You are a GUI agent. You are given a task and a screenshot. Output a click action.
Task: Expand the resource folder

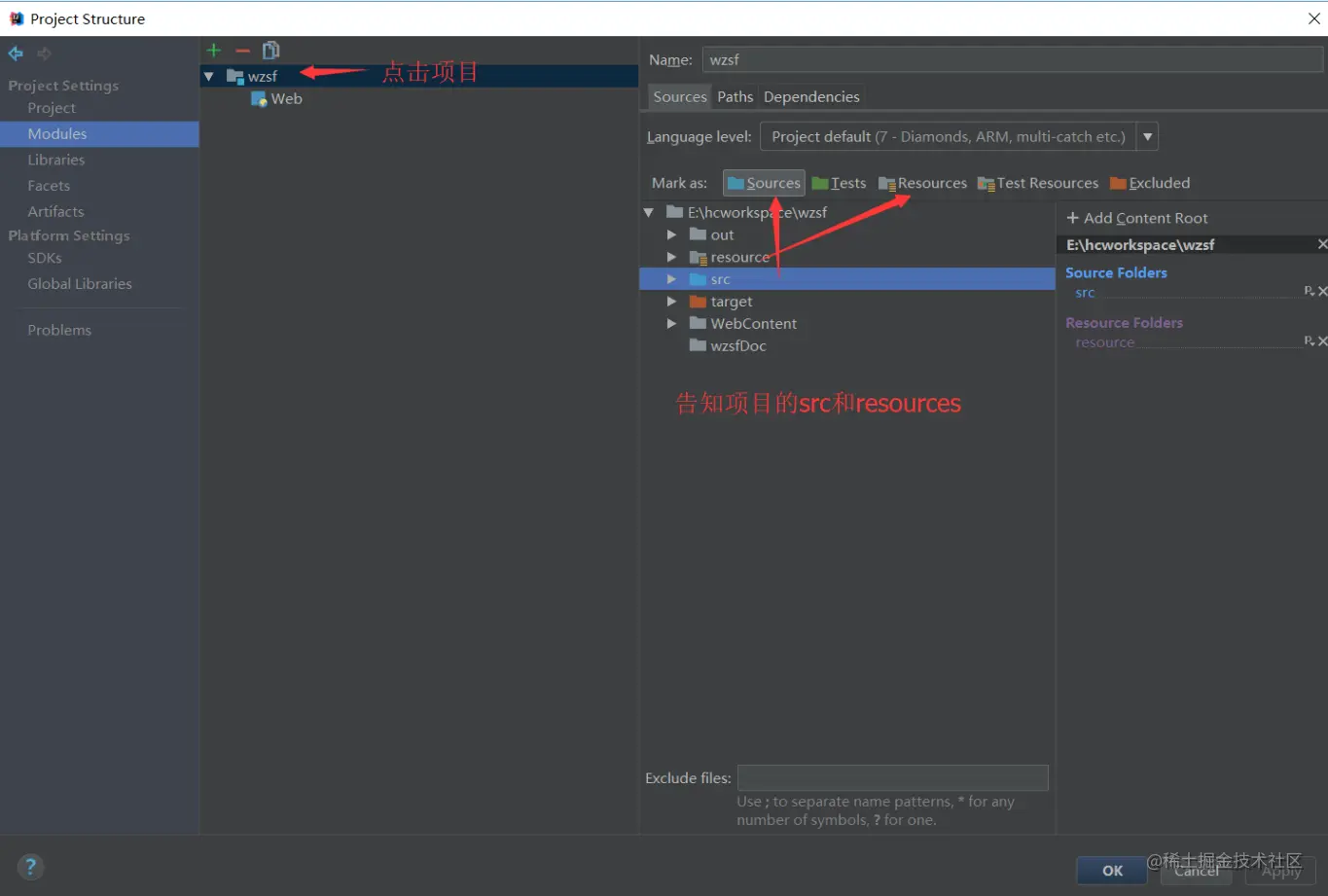pyautogui.click(x=671, y=257)
